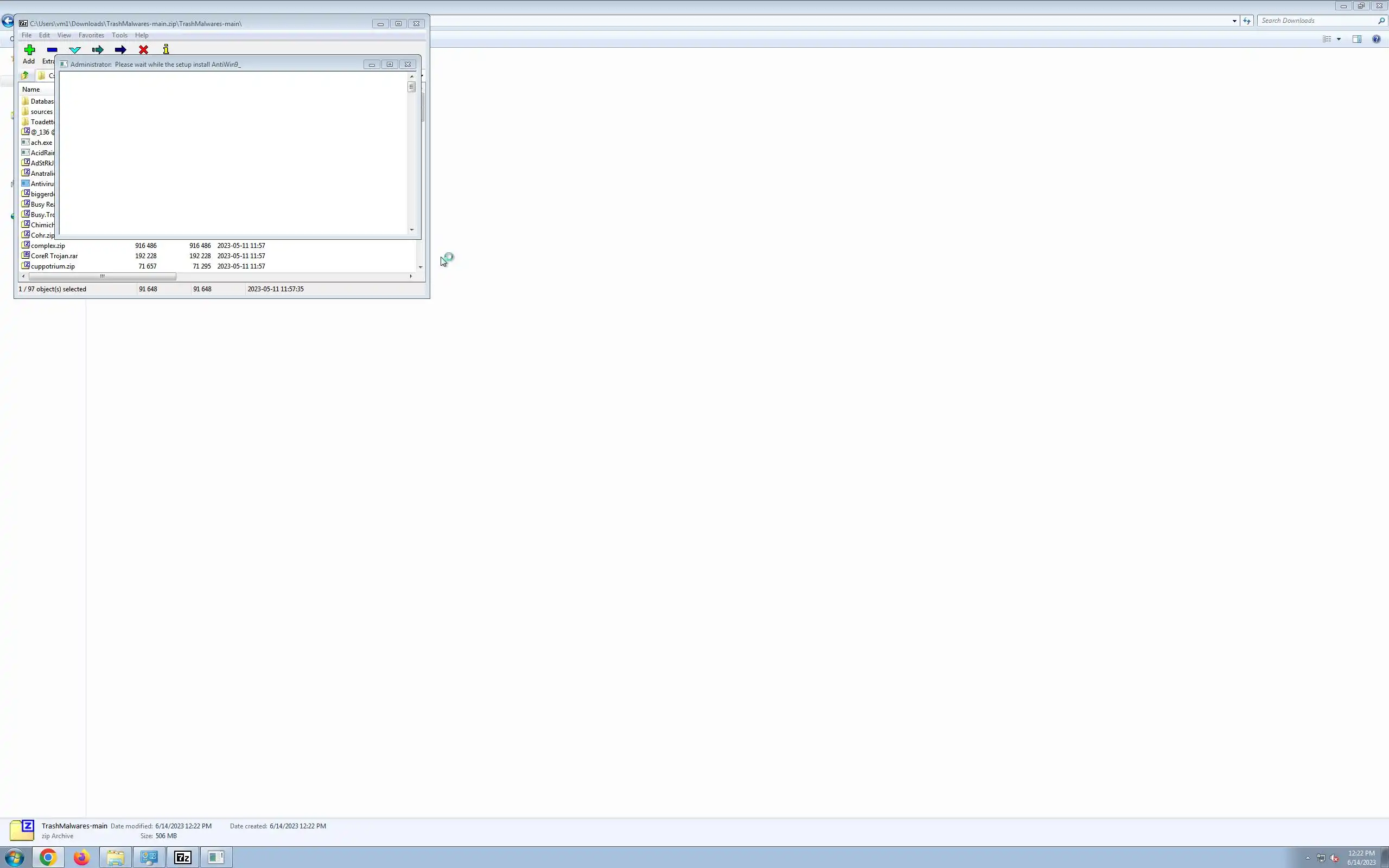Viewport: 1389px width, 868px height.
Task: Select the complex.zip file entry
Action: coord(48,246)
